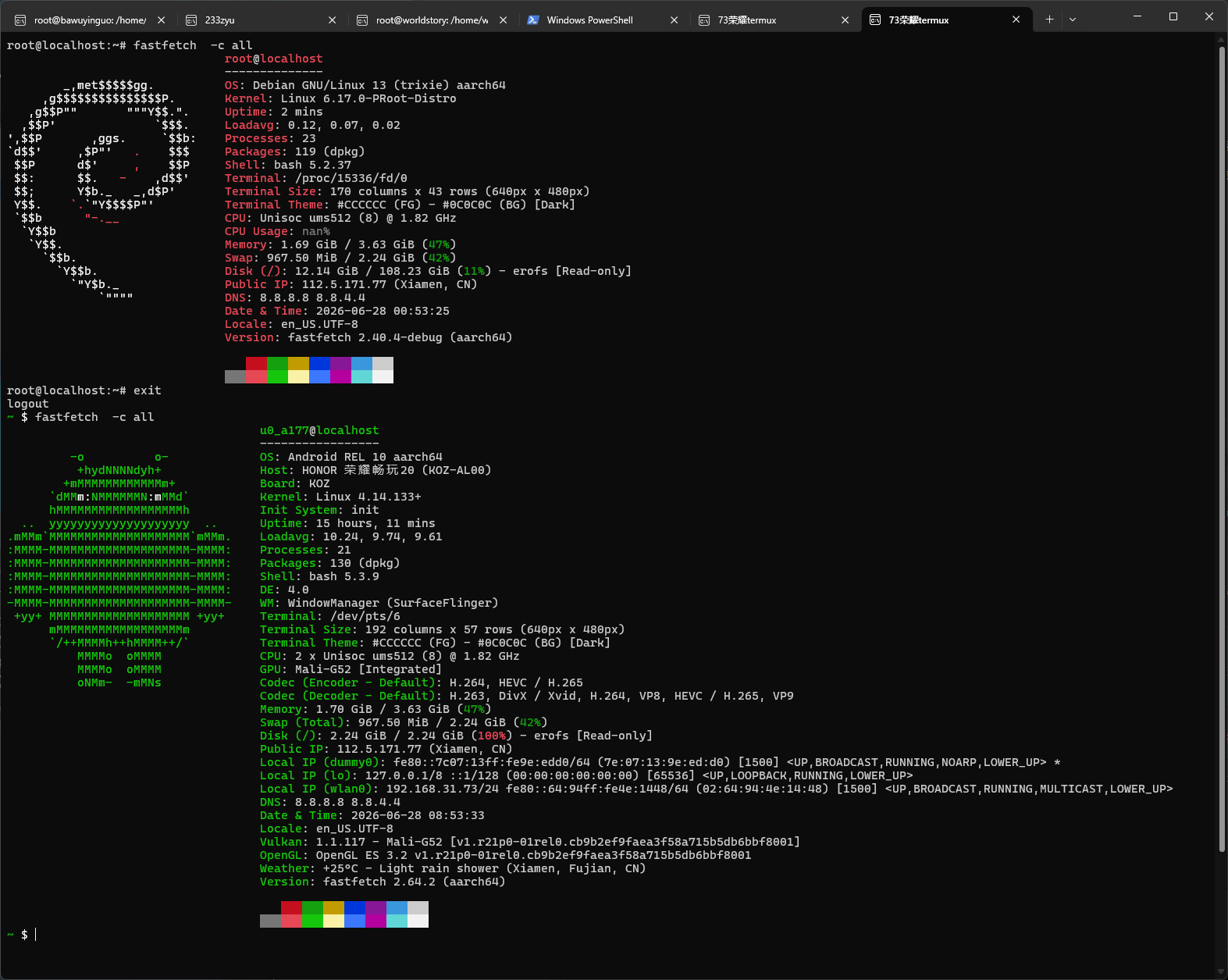
Task: Click the 'HONOR 荣耀畅玩20 (KOZ-AL00)' host text
Action: (x=397, y=470)
